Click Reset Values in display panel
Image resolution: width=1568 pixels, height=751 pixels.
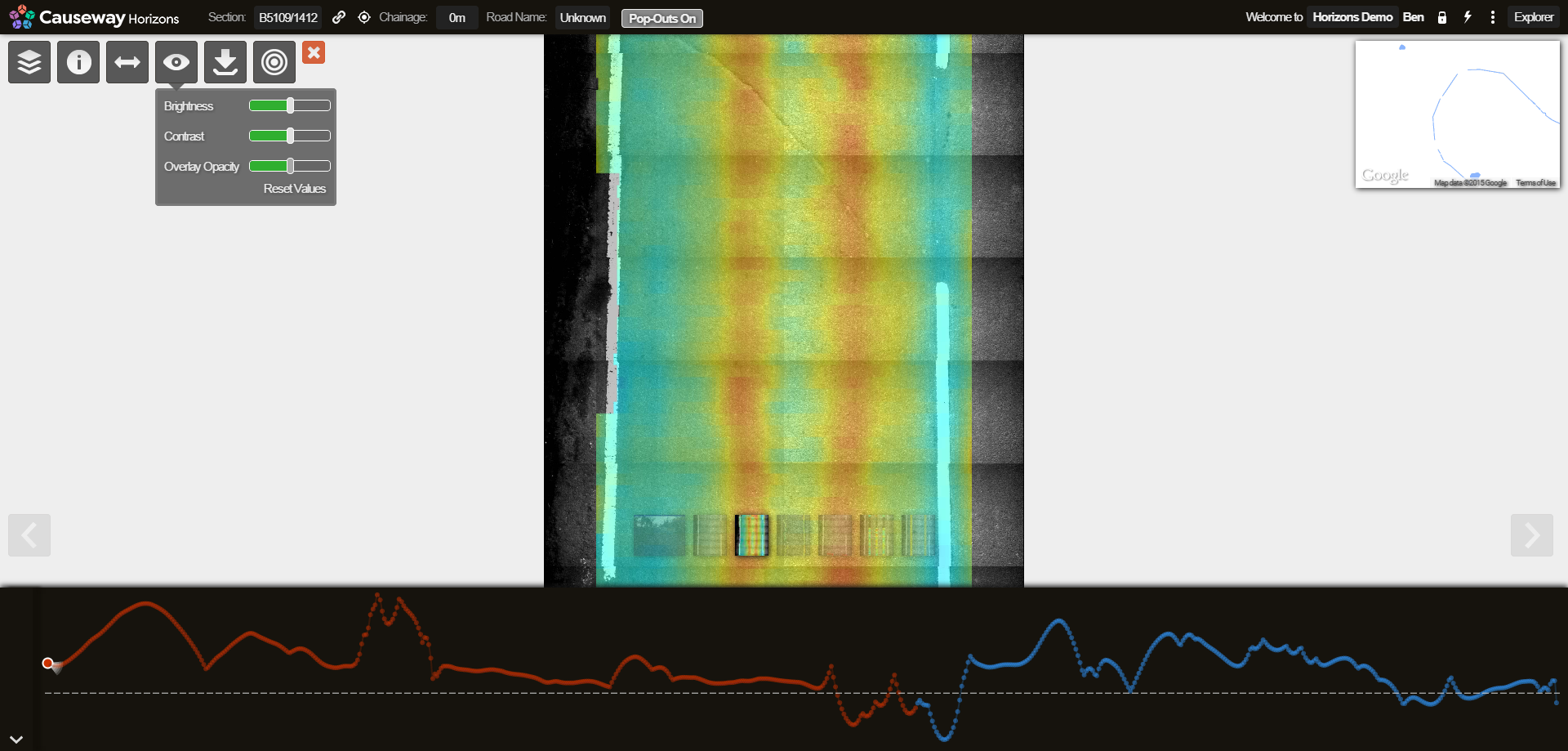[x=294, y=189]
